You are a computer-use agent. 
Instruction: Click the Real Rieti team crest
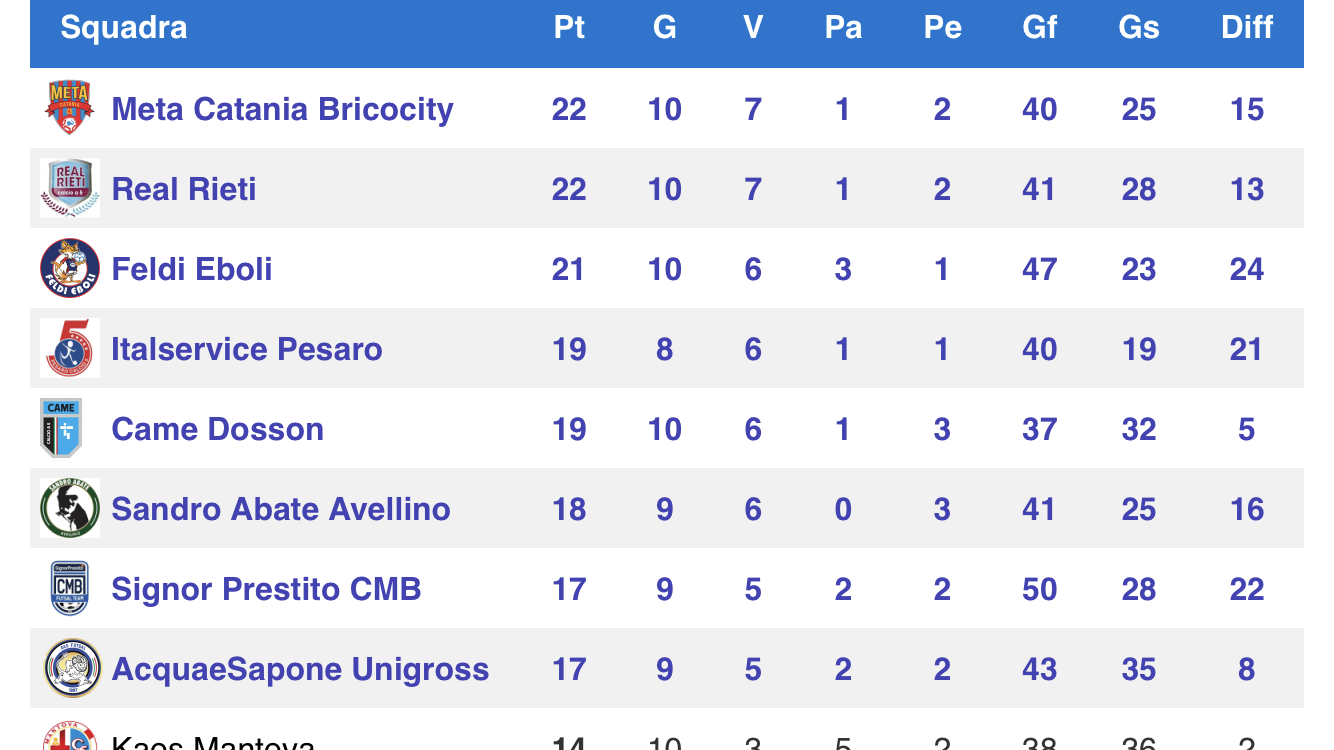click(x=70, y=188)
